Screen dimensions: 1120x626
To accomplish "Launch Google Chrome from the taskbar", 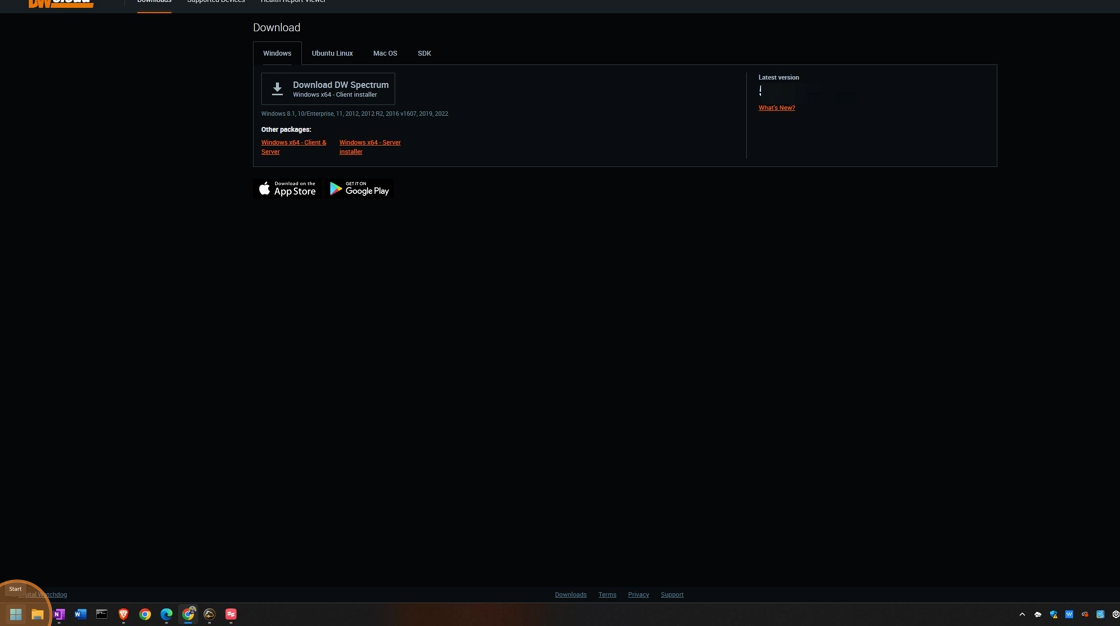I will click(x=145, y=614).
